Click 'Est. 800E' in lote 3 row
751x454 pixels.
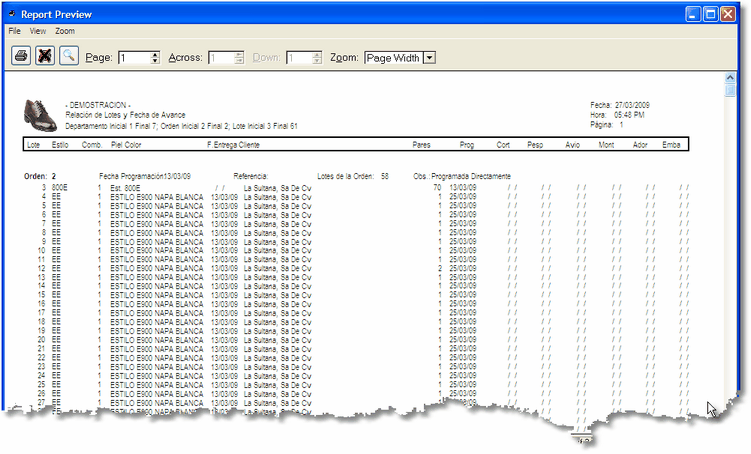click(x=125, y=188)
